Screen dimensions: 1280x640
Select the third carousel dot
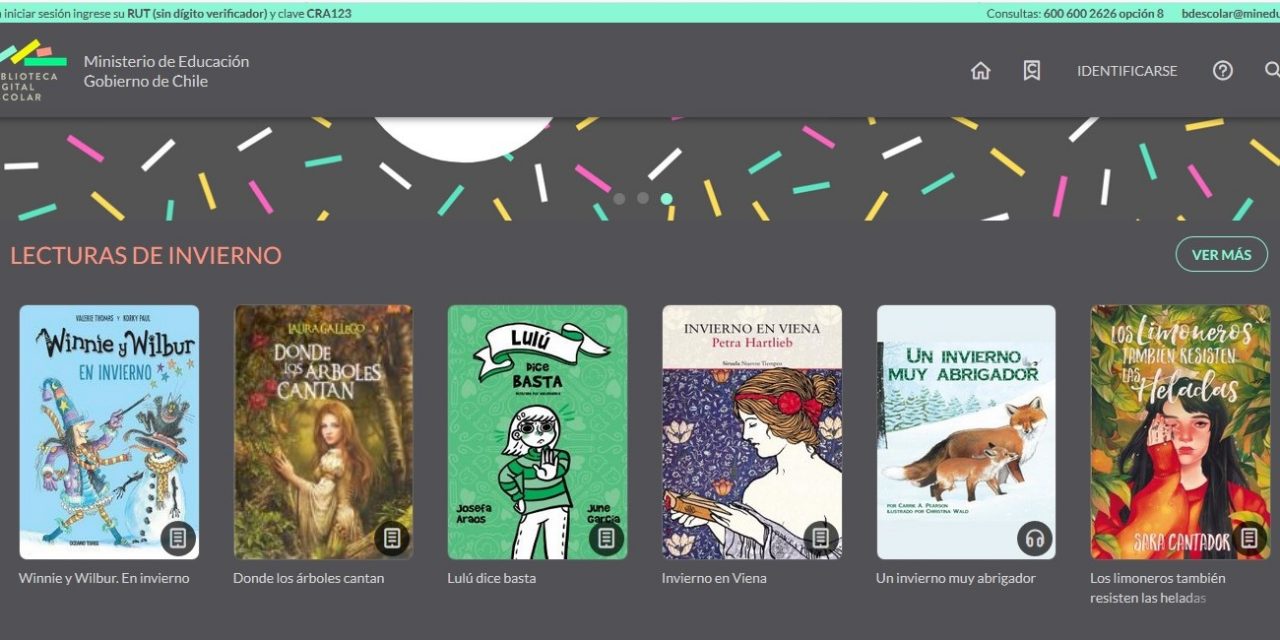(667, 198)
